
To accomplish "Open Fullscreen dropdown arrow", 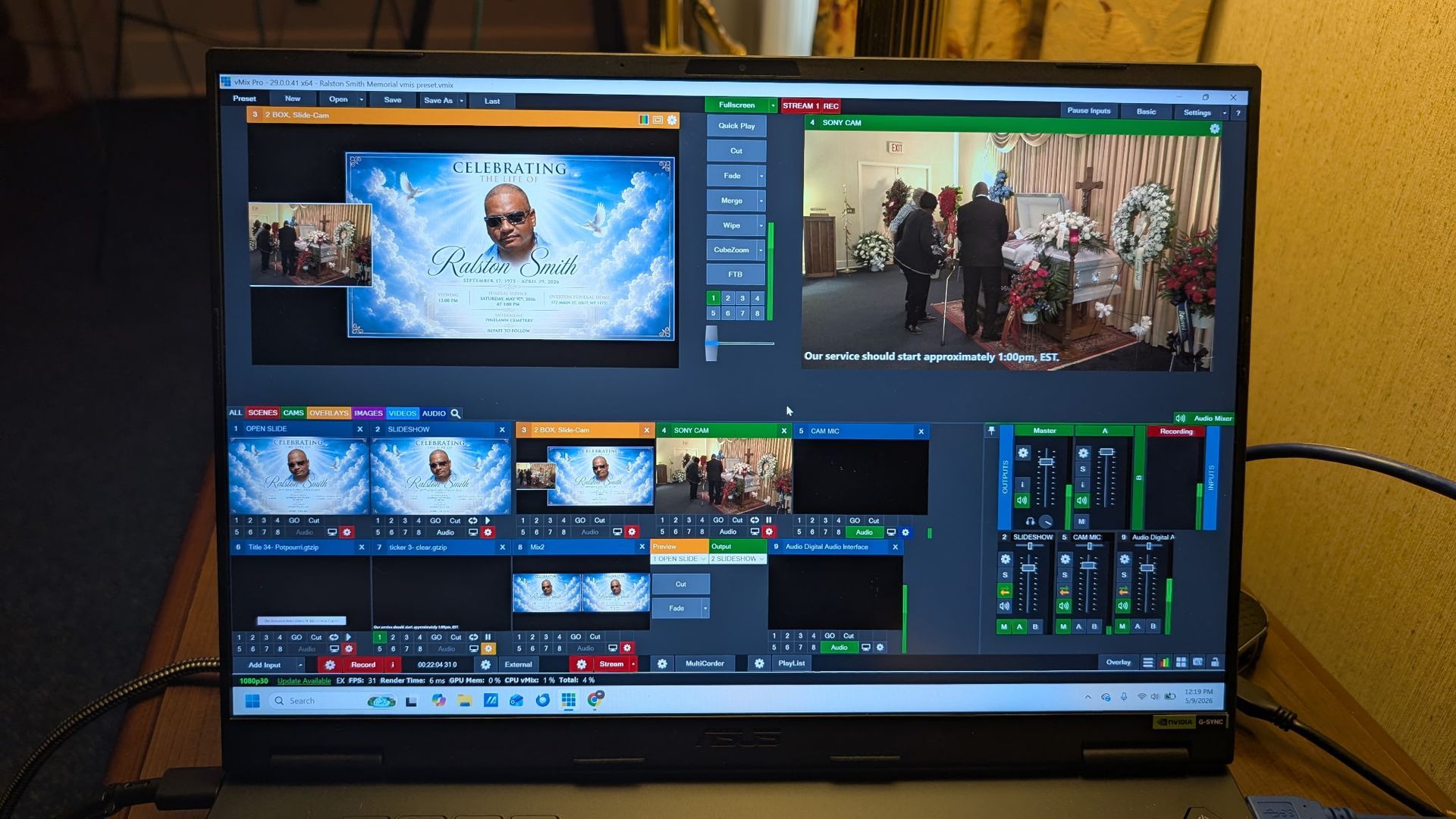I will 773,105.
